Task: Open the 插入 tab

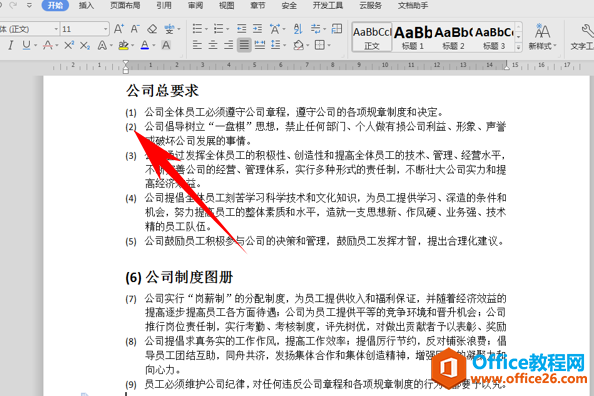Action: (86, 5)
